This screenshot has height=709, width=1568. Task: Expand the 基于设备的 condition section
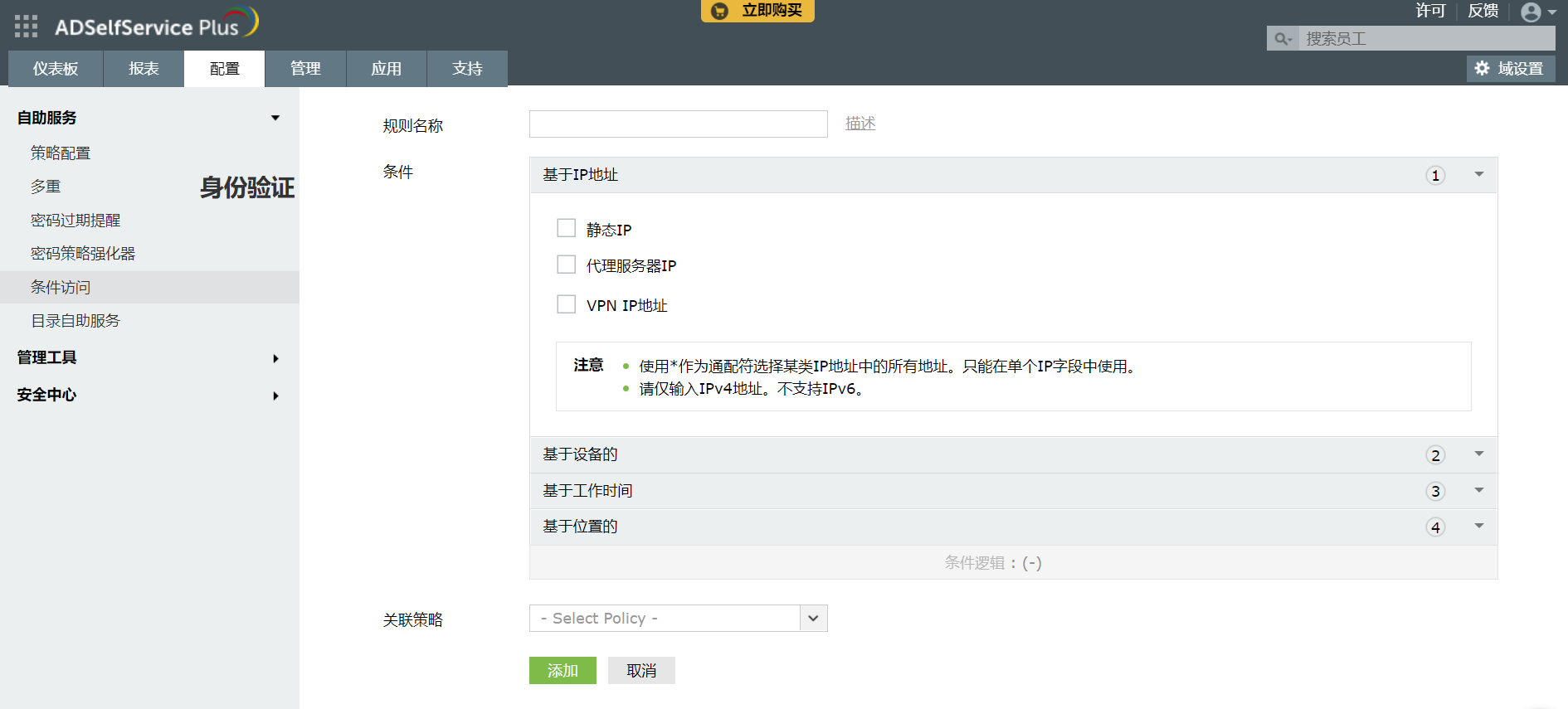click(x=1478, y=454)
